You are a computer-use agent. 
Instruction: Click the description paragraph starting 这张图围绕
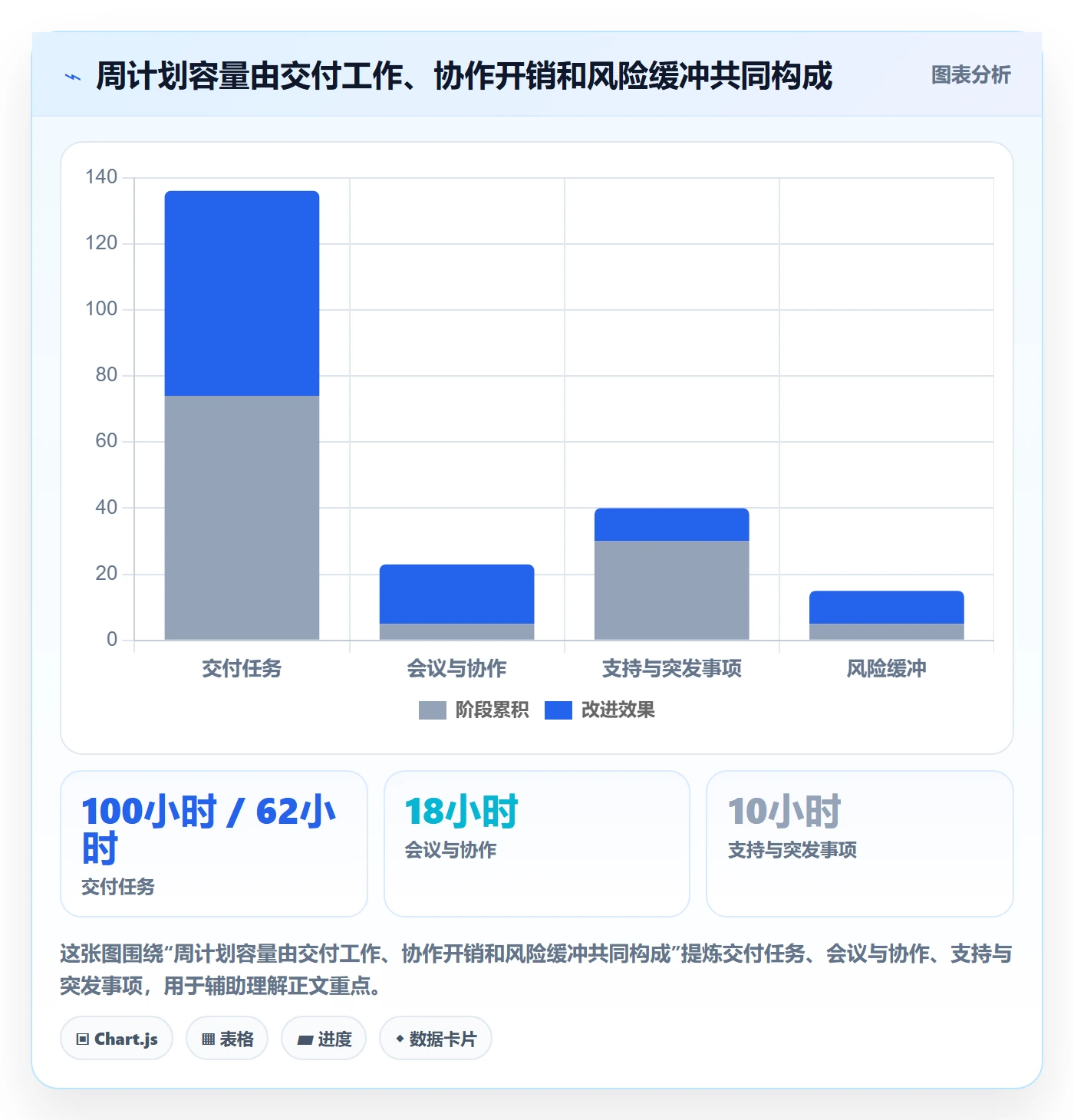(x=536, y=970)
